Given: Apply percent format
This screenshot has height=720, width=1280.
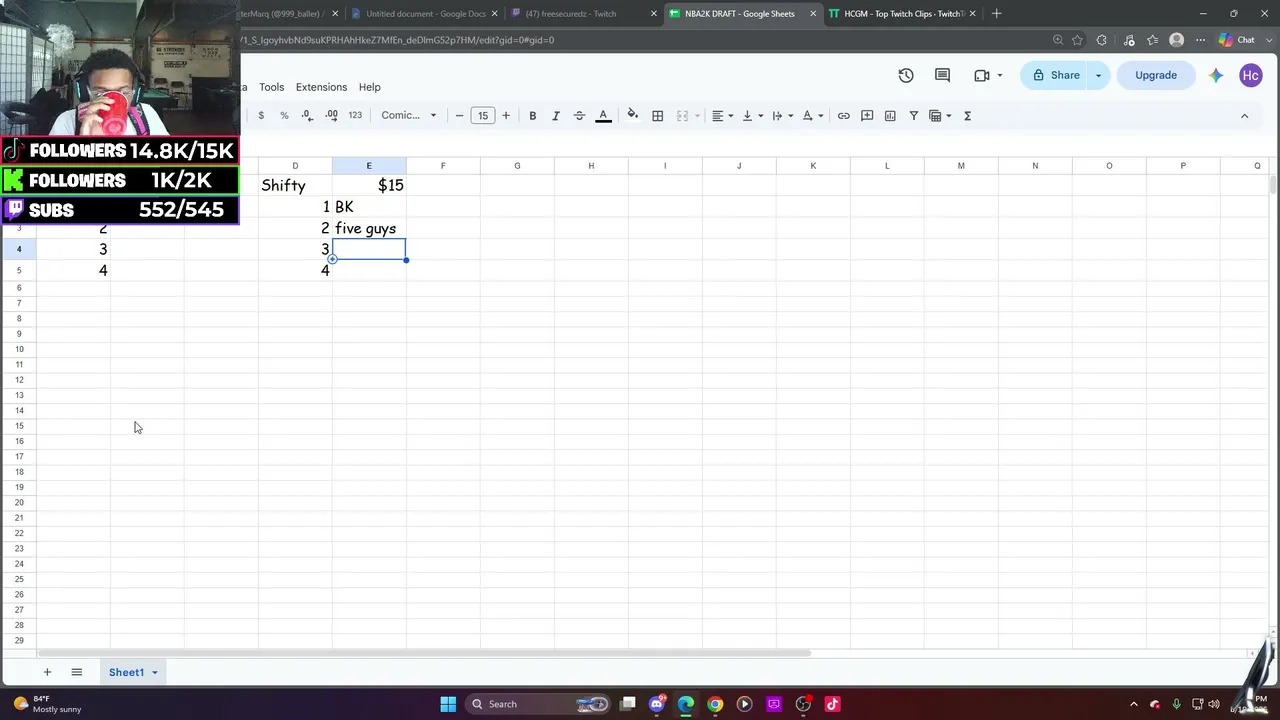Looking at the screenshot, I should tap(284, 116).
